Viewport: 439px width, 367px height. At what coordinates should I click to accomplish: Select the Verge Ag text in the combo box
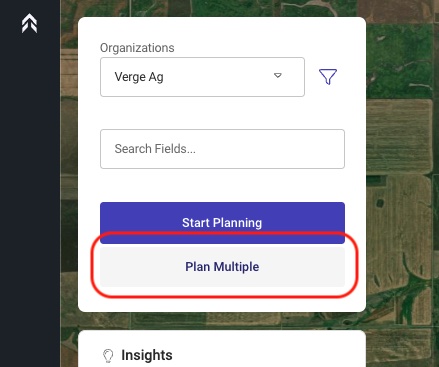tap(139, 77)
